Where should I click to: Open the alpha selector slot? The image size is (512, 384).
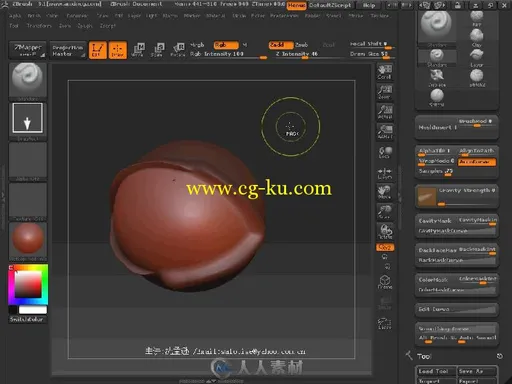[28, 161]
